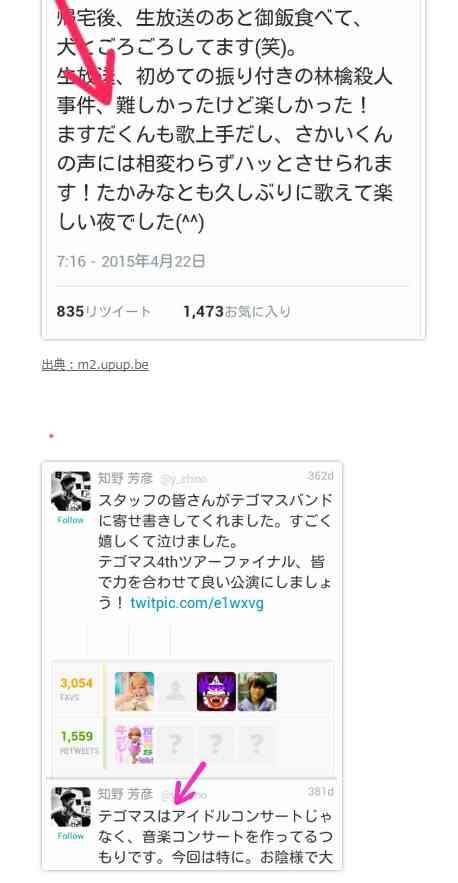Click the 7:16 - 2015年4月22日 timestamp
Image resolution: width=458 pixels, height=883 pixels.
(x=131, y=261)
